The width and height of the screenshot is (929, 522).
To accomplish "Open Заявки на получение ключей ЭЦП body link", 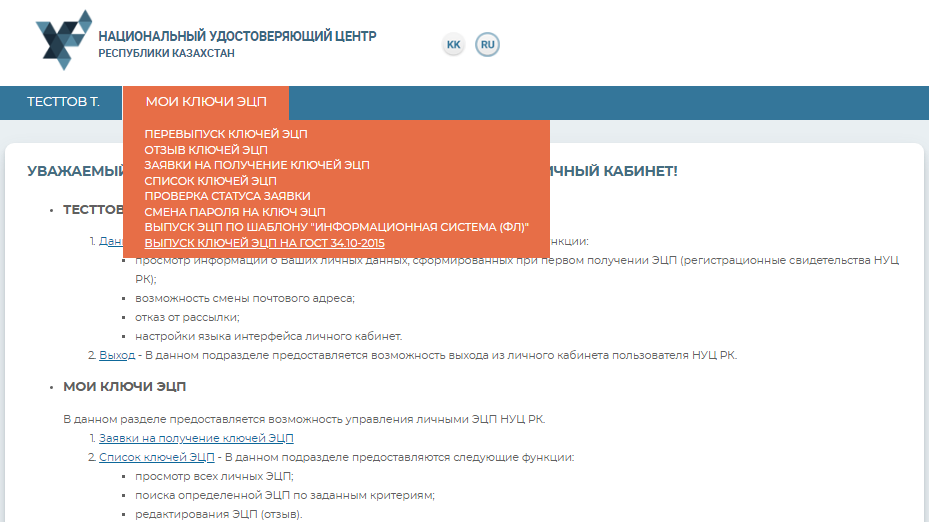I will point(196,438).
